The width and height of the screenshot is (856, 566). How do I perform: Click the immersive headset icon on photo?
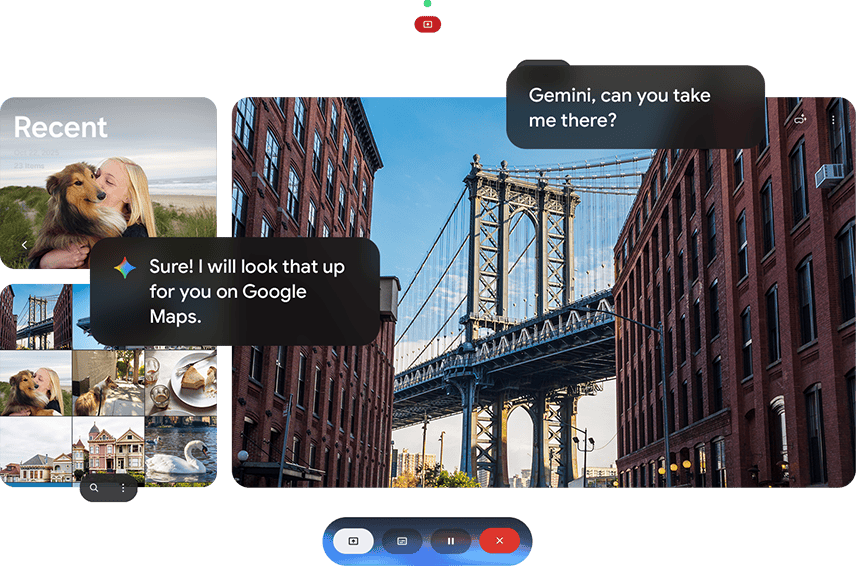tap(800, 120)
